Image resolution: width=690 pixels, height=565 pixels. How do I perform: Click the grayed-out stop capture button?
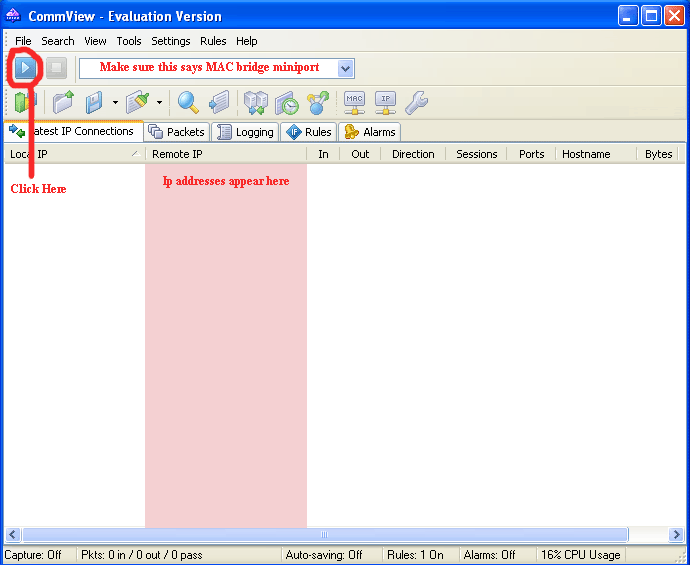[56, 68]
